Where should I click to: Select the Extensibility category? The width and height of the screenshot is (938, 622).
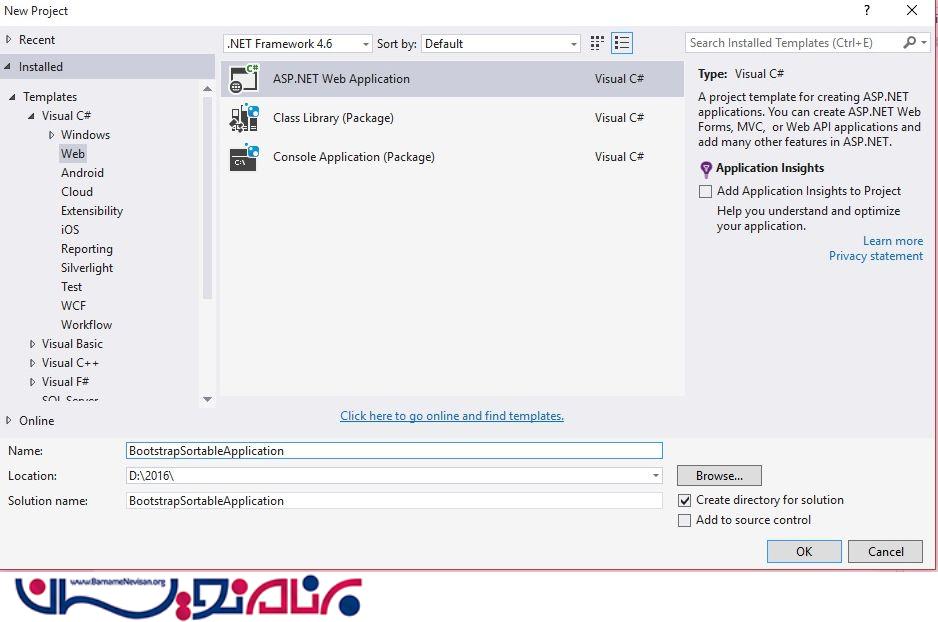[92, 211]
